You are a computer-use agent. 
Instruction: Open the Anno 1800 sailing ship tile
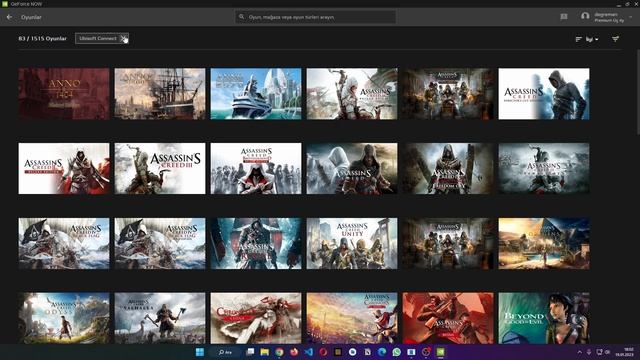[x=160, y=94]
